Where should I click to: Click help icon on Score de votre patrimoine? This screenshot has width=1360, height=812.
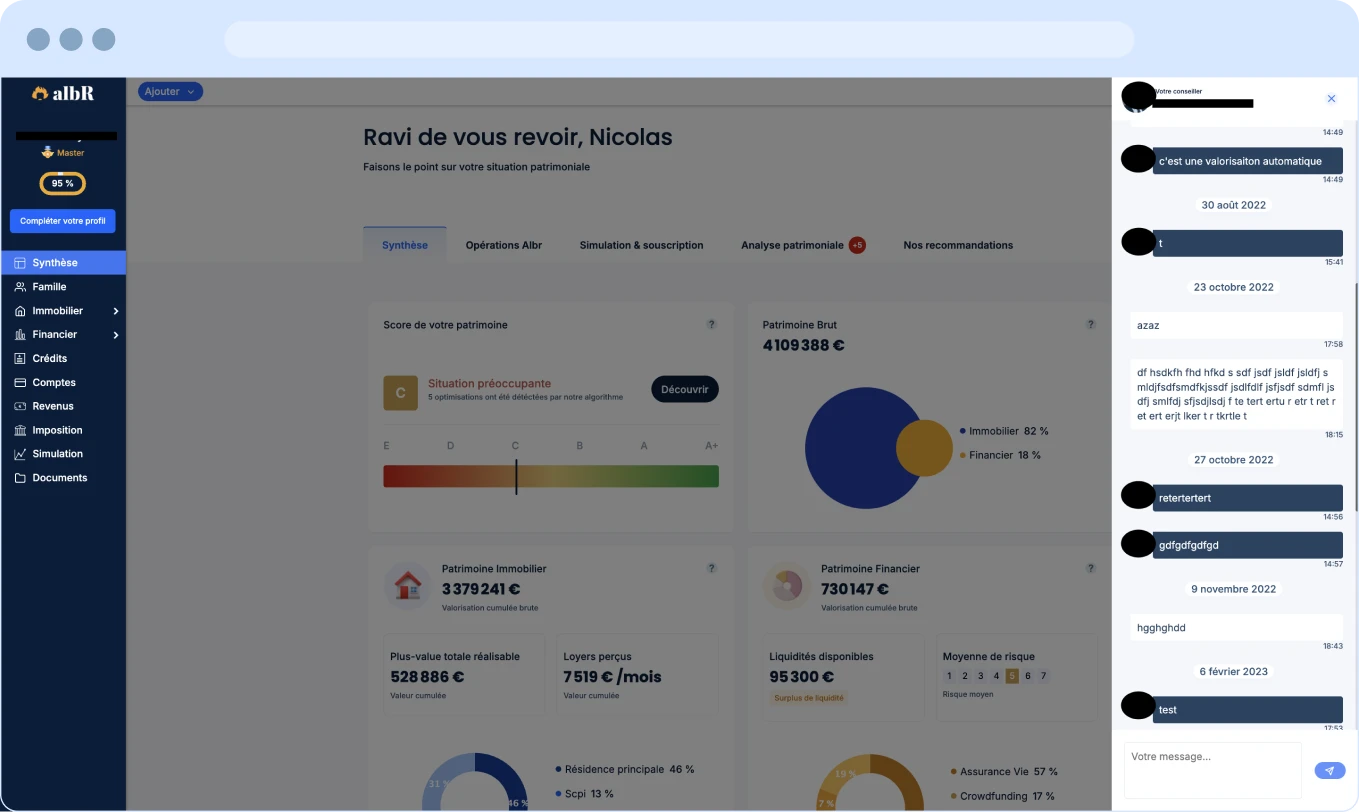coord(711,325)
